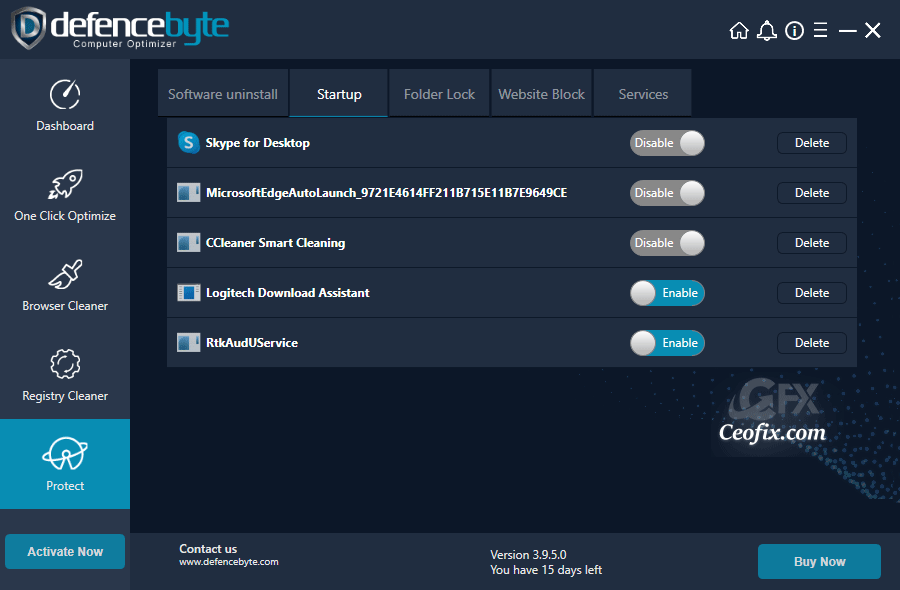The image size is (900, 590).
Task: Select the Protect sidebar item
Action: click(65, 464)
